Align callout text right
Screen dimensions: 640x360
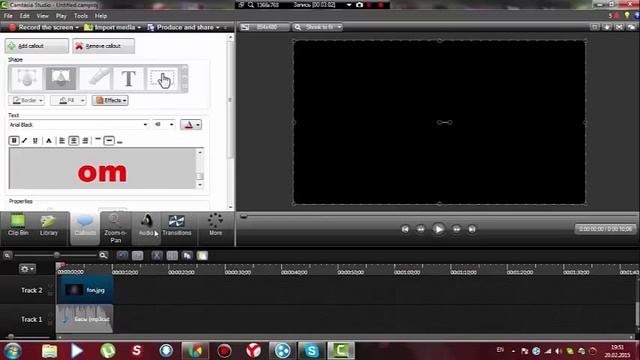(x=85, y=141)
